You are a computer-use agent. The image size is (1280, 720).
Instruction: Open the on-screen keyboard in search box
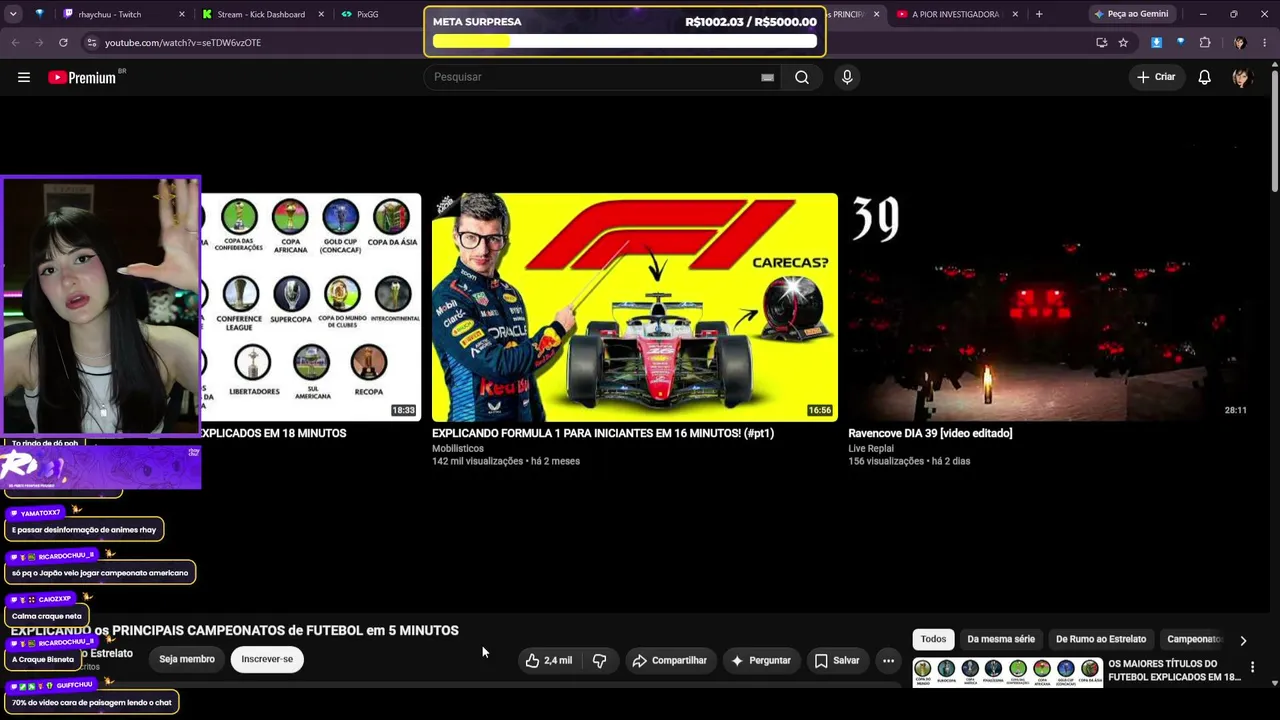click(767, 77)
